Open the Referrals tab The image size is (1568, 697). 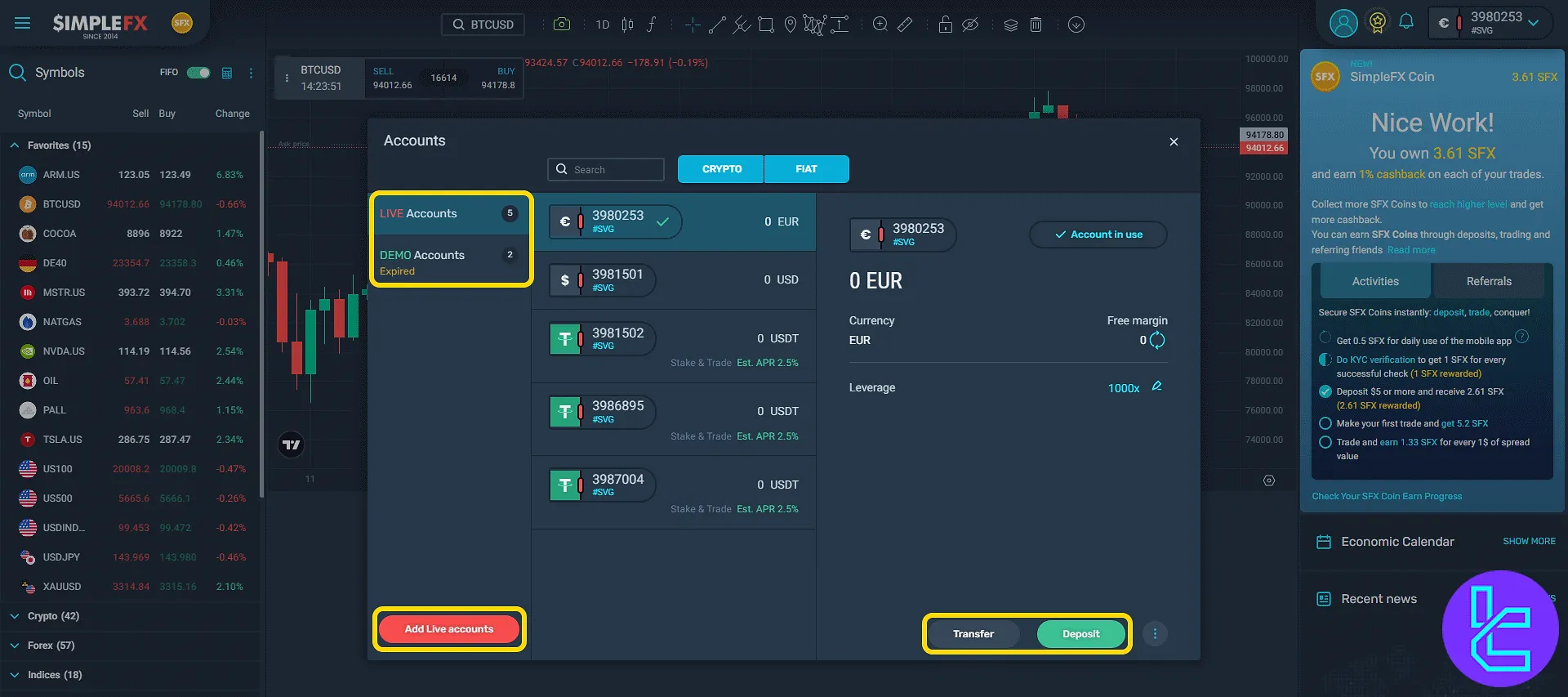(1489, 281)
